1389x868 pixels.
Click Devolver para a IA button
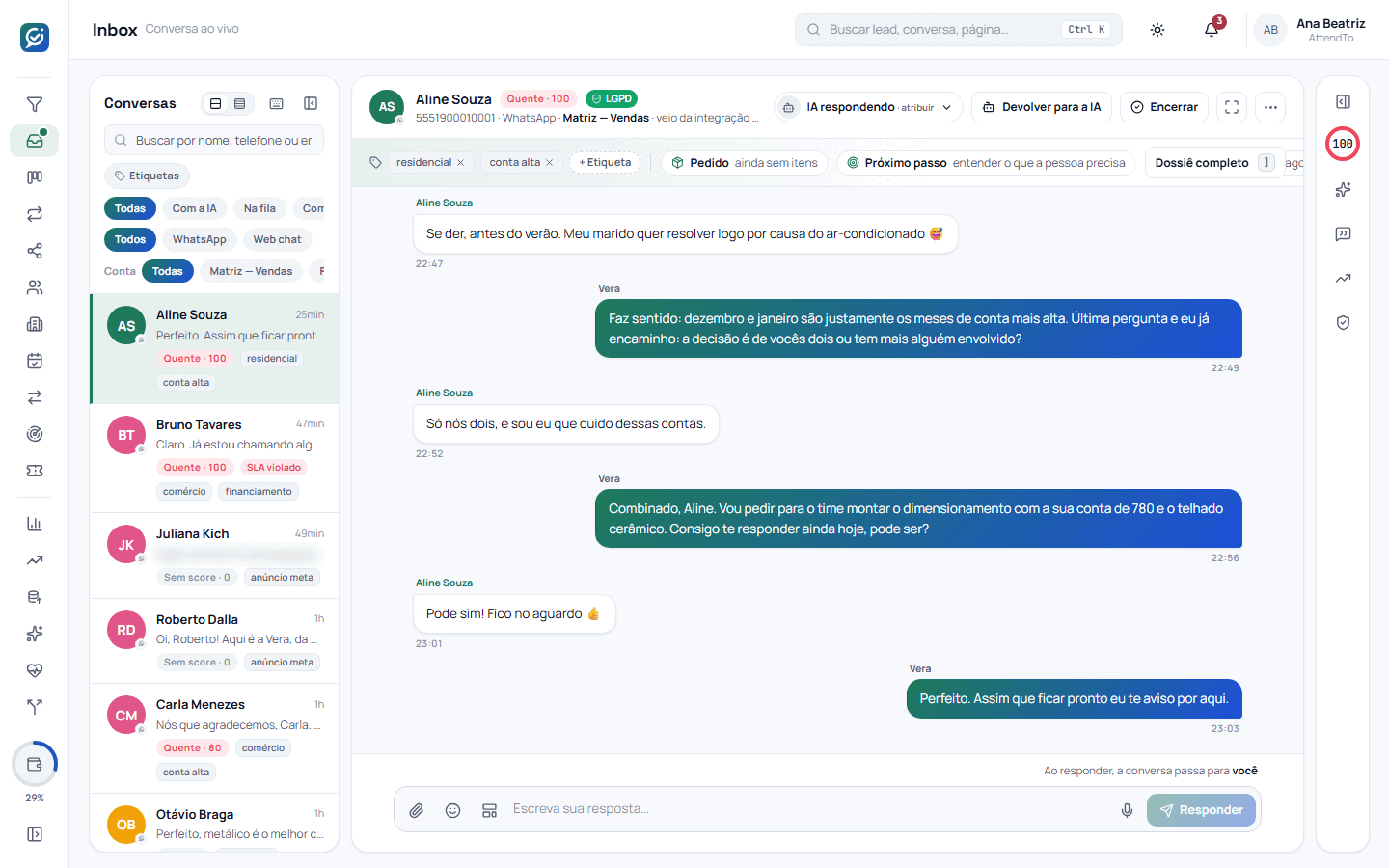[x=1042, y=107]
